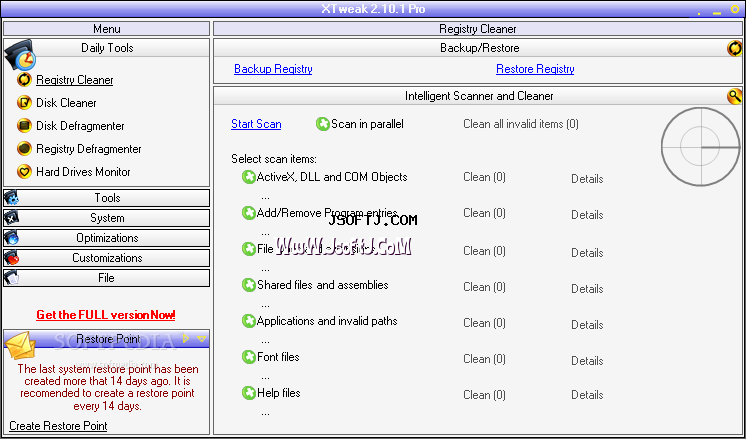Click the Registry Defragmenter icon

point(24,148)
